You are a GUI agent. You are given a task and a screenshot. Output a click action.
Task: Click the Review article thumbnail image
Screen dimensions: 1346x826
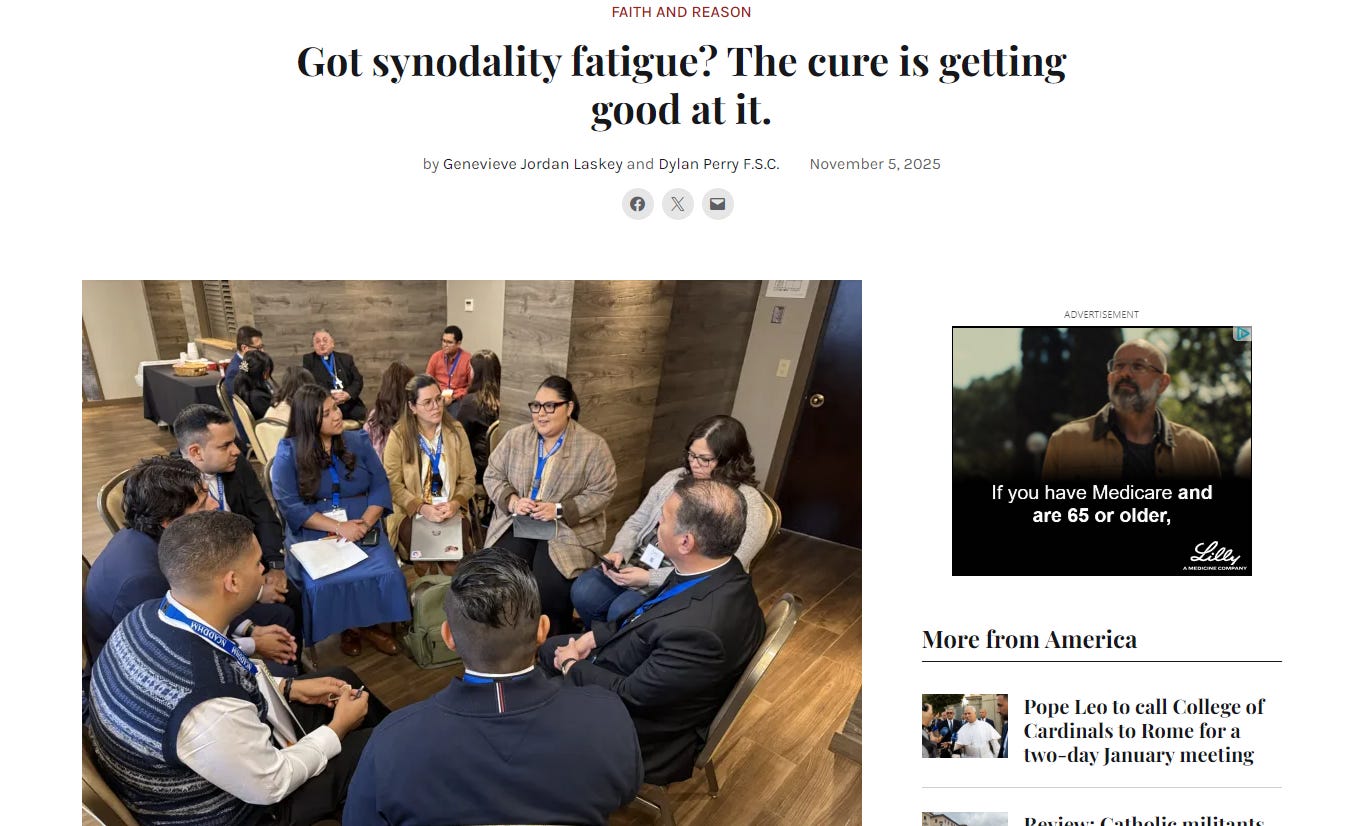(x=965, y=819)
